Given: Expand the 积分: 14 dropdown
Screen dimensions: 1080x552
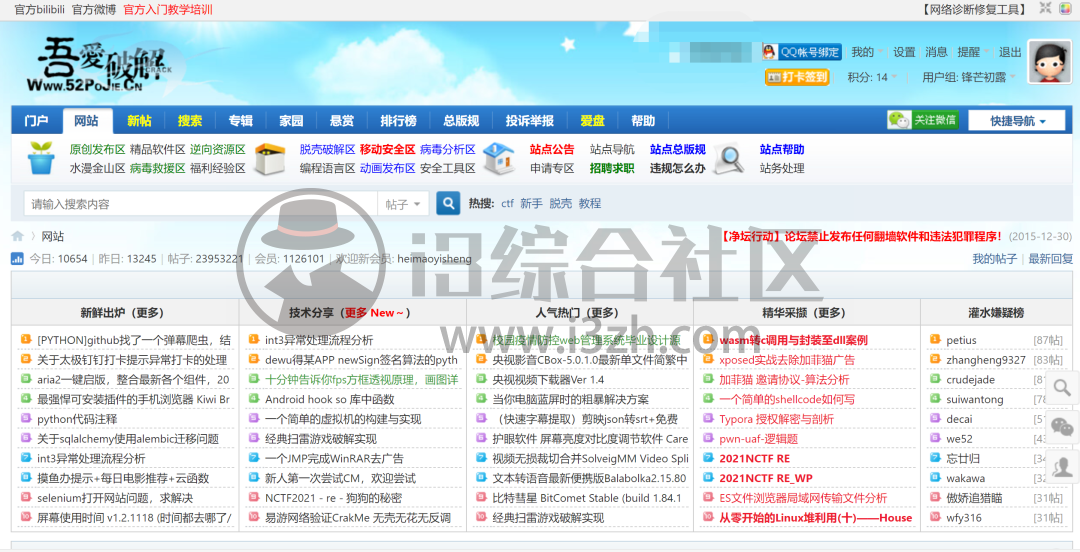Looking at the screenshot, I should (872, 77).
